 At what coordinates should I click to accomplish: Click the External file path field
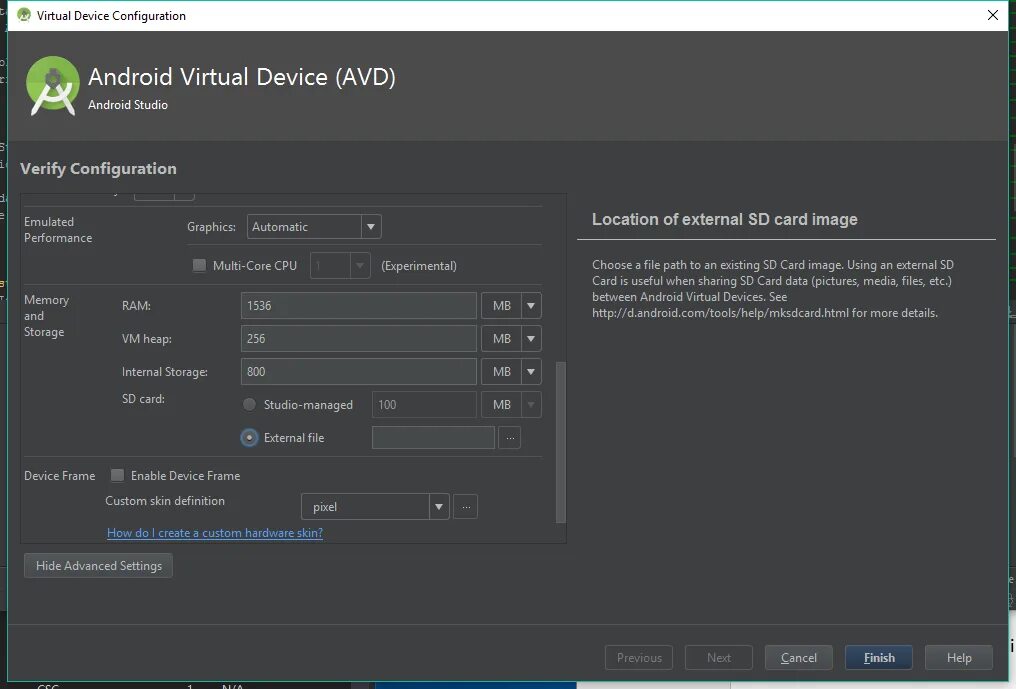point(433,438)
